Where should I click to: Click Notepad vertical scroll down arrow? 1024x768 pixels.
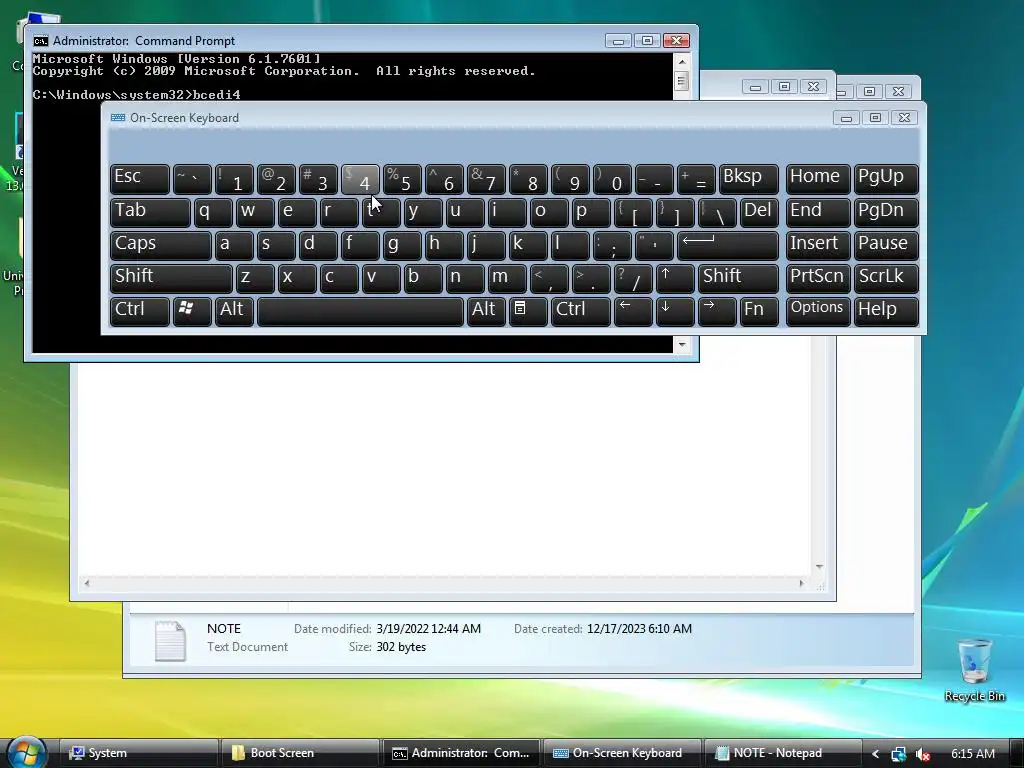click(x=819, y=567)
